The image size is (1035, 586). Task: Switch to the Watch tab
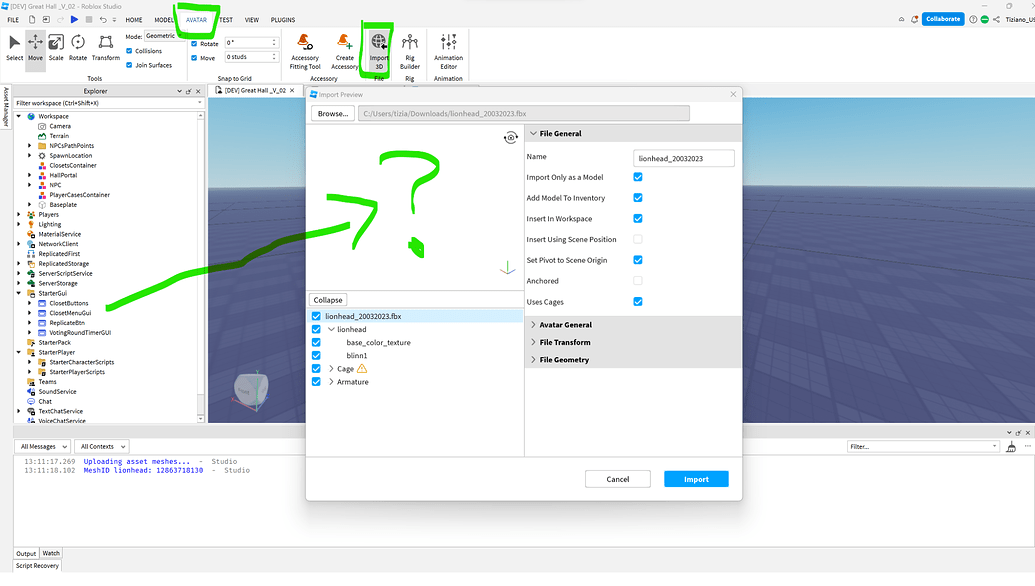tap(51, 553)
